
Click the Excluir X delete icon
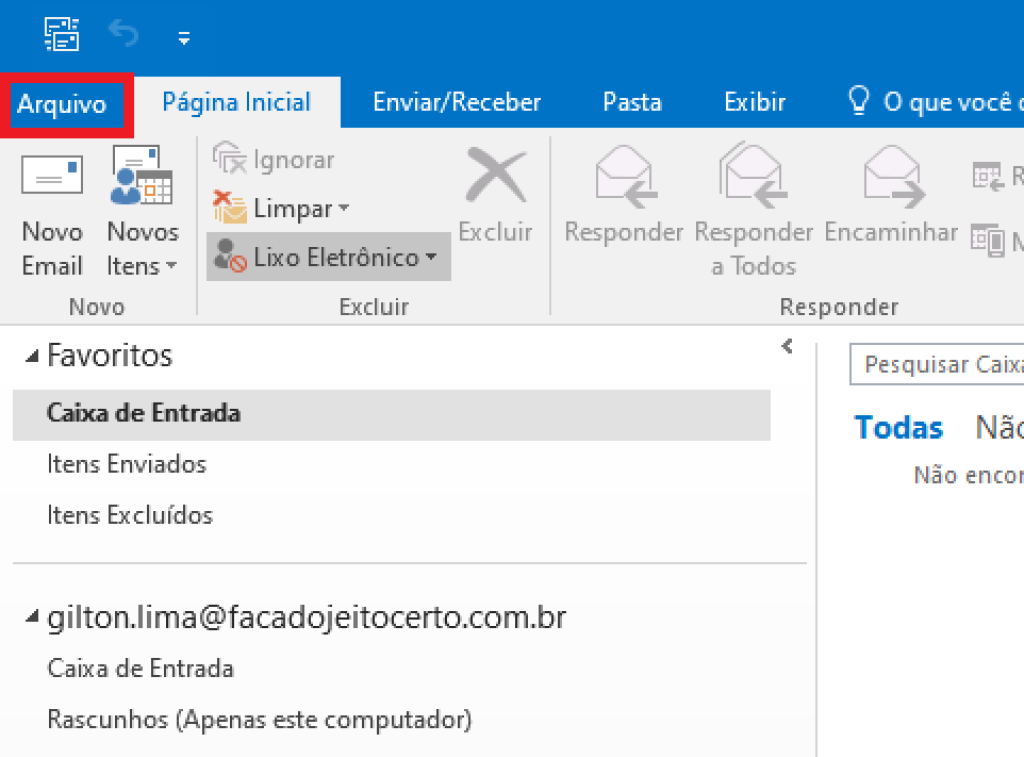[496, 175]
